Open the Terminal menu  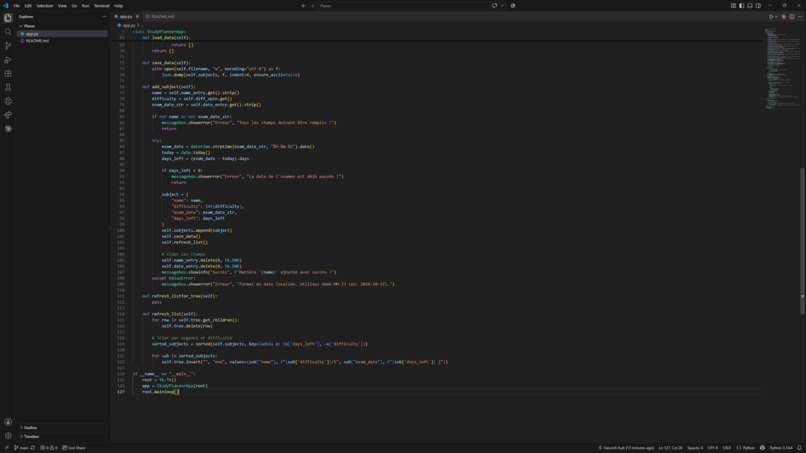[x=101, y=6]
